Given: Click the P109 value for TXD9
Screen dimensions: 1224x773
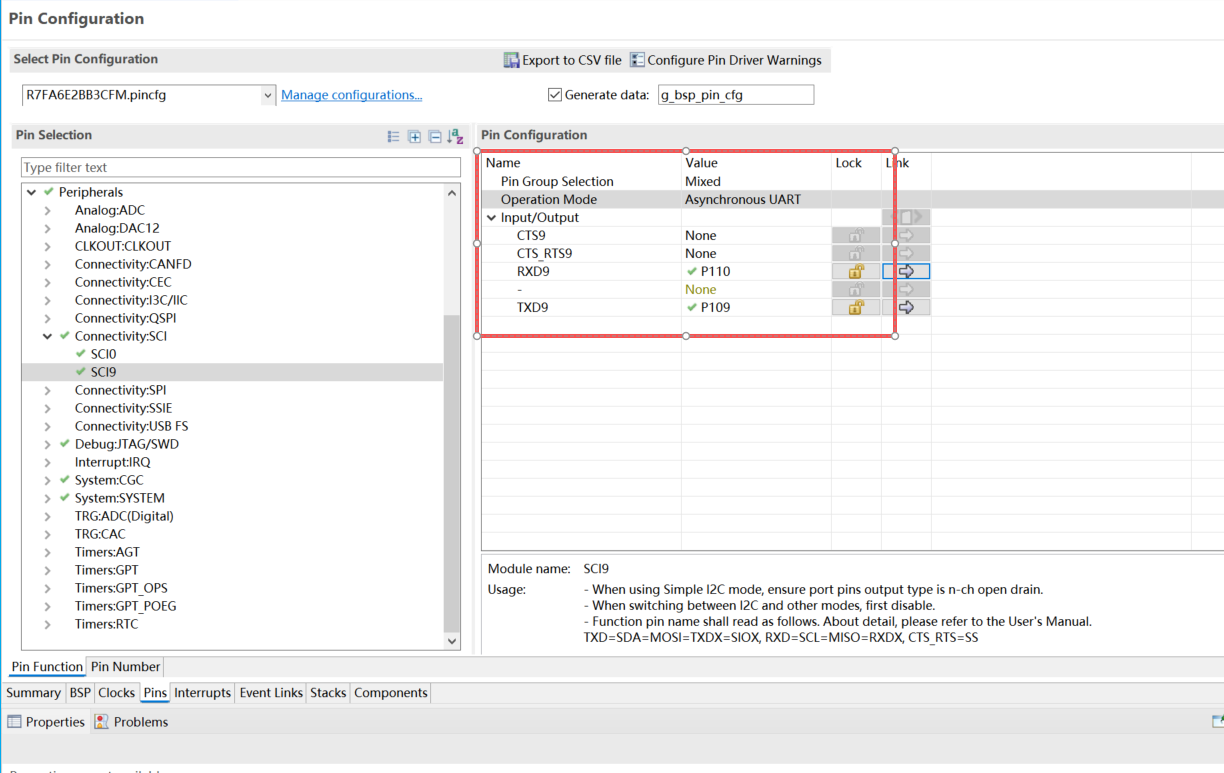Looking at the screenshot, I should 715,307.
